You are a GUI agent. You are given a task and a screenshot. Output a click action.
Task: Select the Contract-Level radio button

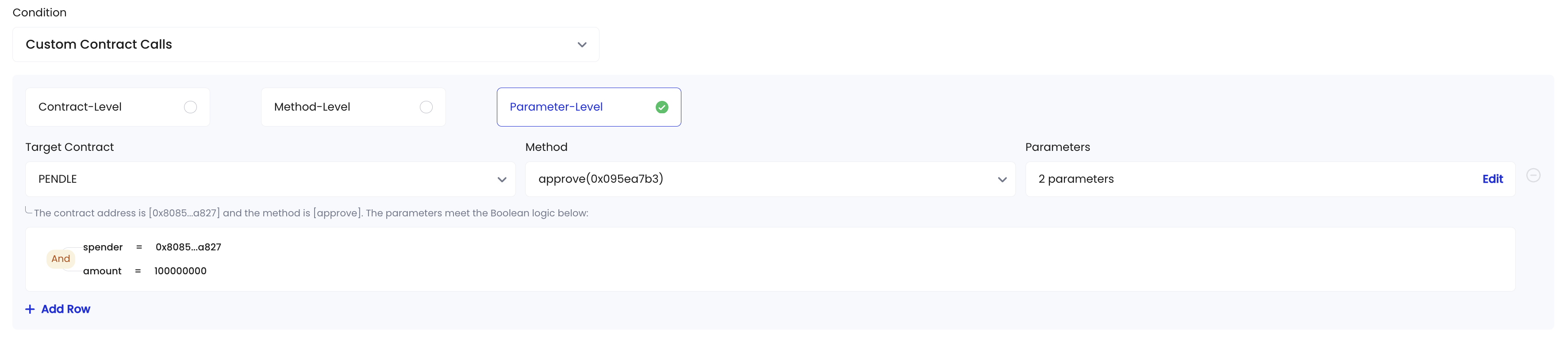pos(191,107)
